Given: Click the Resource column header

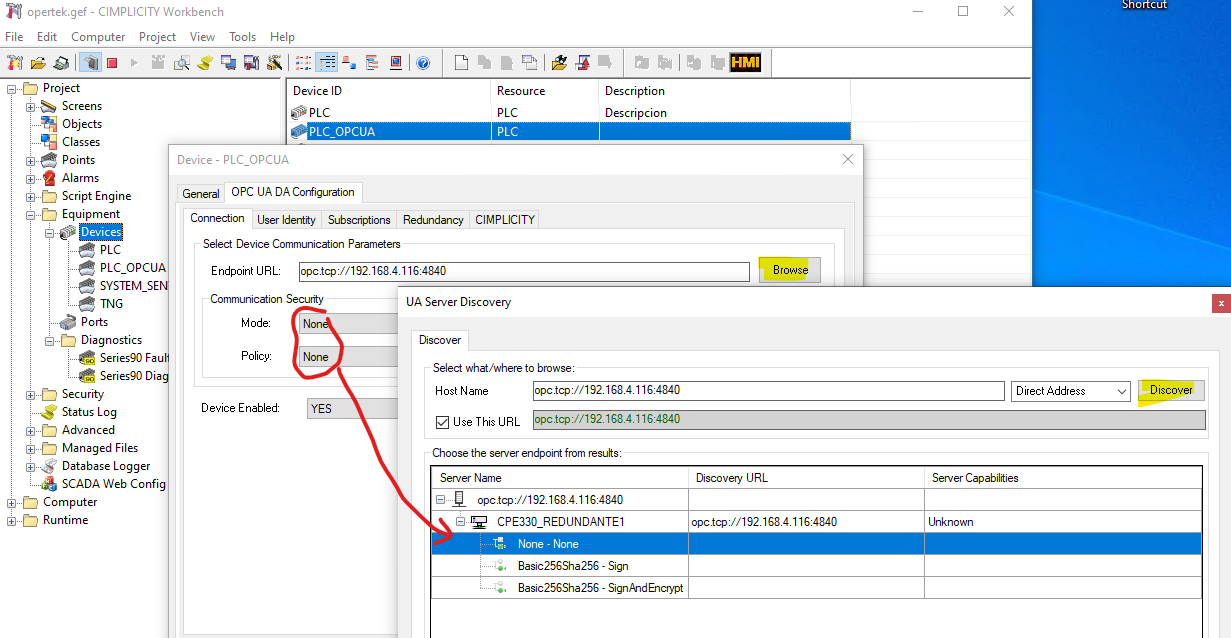Looking at the screenshot, I should coord(545,91).
